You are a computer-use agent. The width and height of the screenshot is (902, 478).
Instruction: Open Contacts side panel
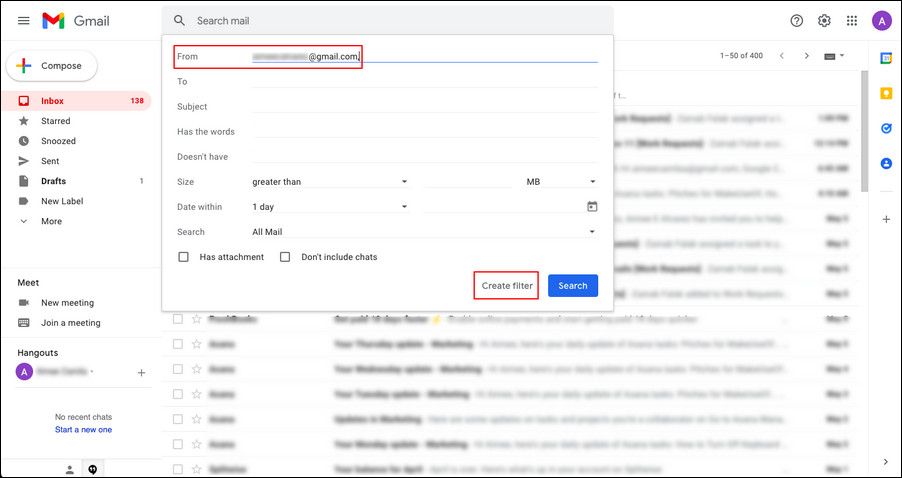click(886, 163)
